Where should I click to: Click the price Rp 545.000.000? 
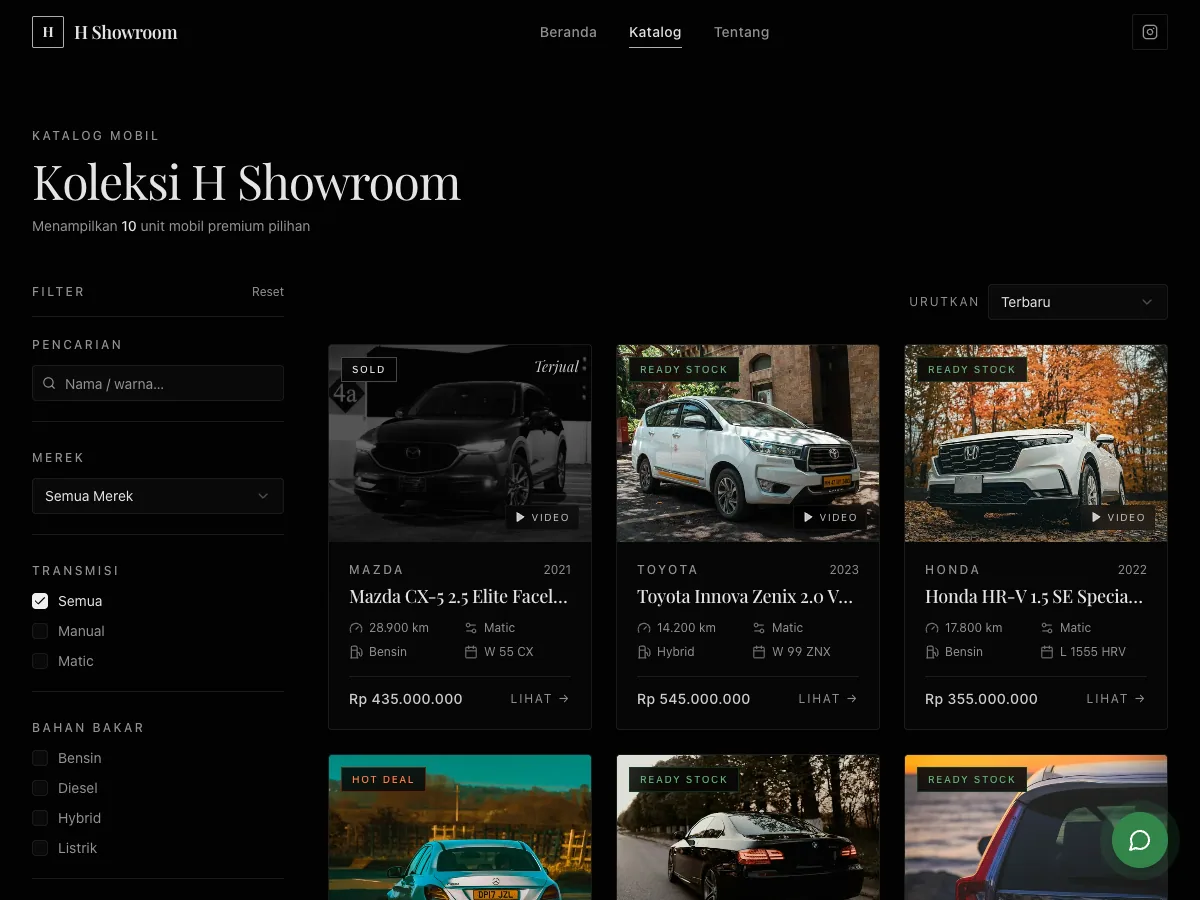coord(694,699)
